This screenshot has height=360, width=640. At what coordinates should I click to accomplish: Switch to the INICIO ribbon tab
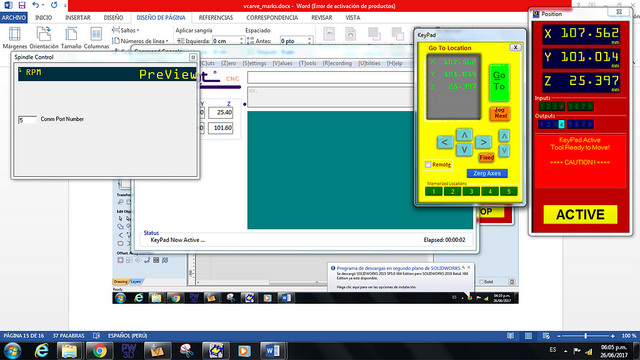44,18
